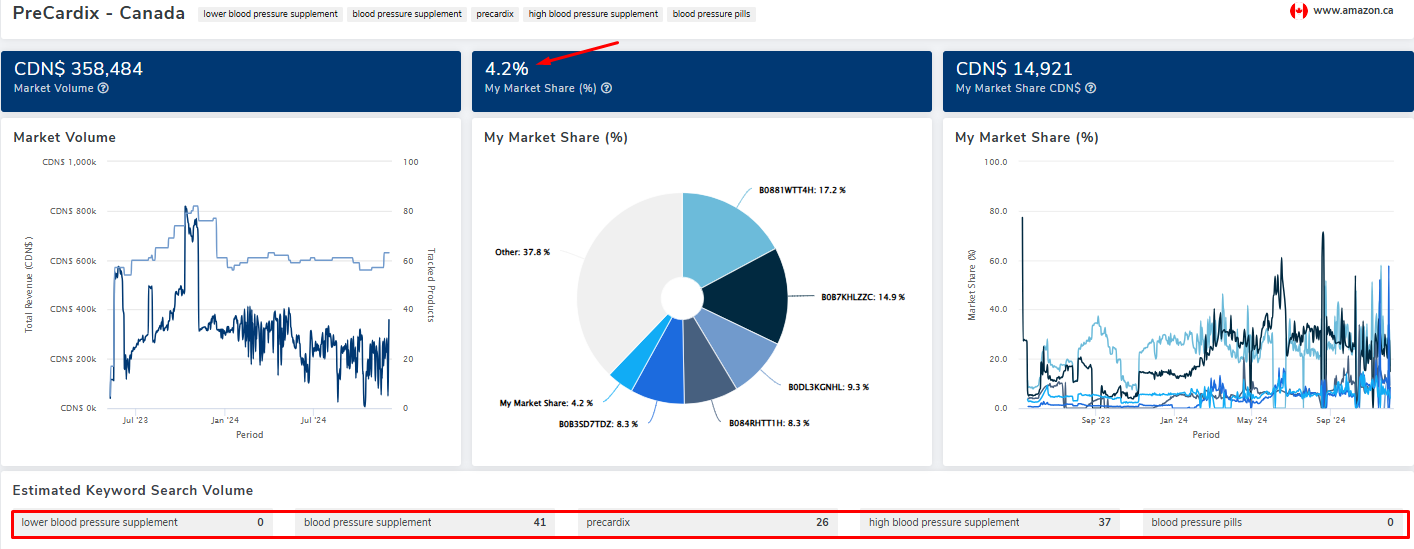Viewport: 1414px width, 549px height.
Task: Click the 'precardix' tag beside the title
Action: click(495, 14)
